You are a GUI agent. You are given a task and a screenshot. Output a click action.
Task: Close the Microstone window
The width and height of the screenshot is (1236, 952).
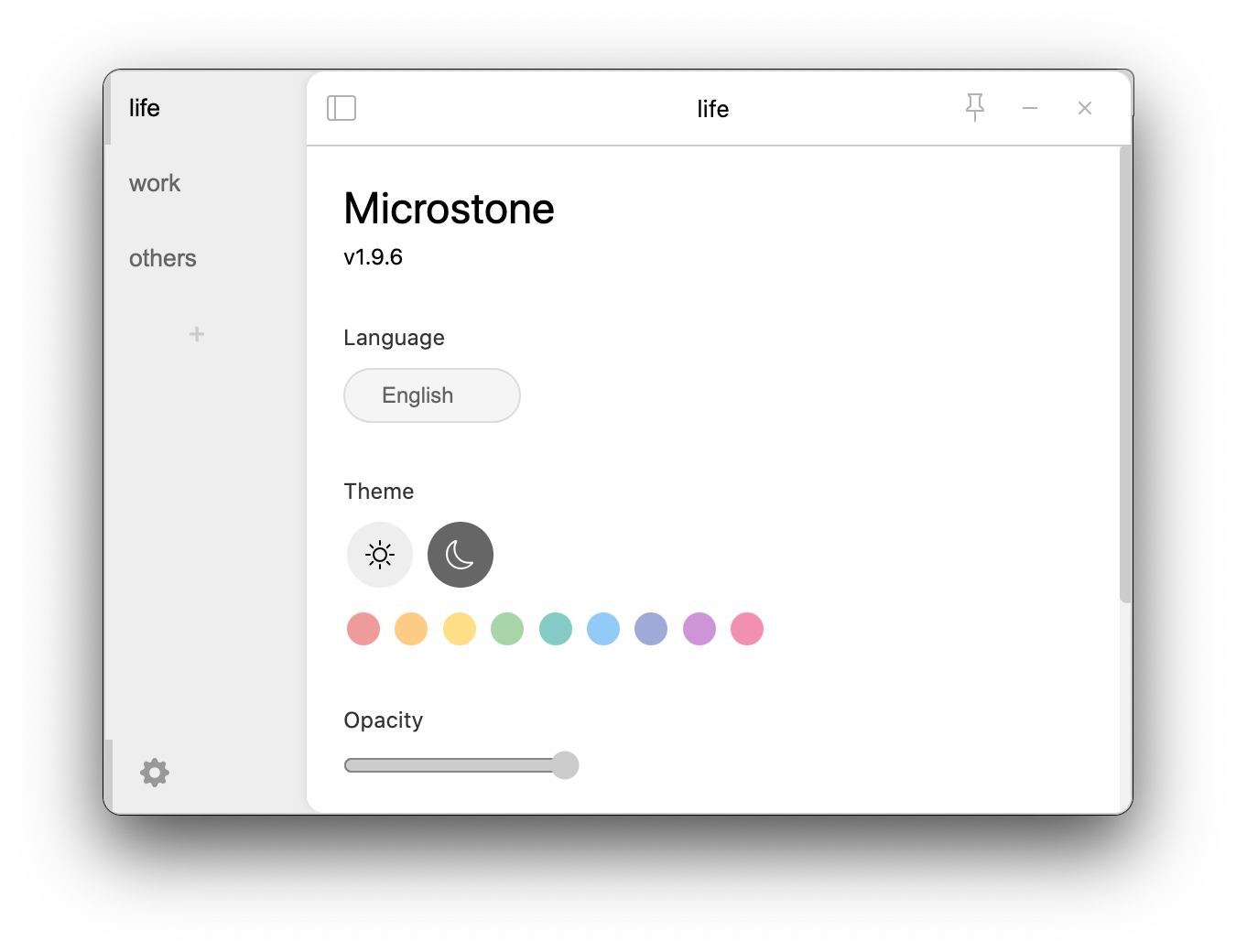[1085, 108]
